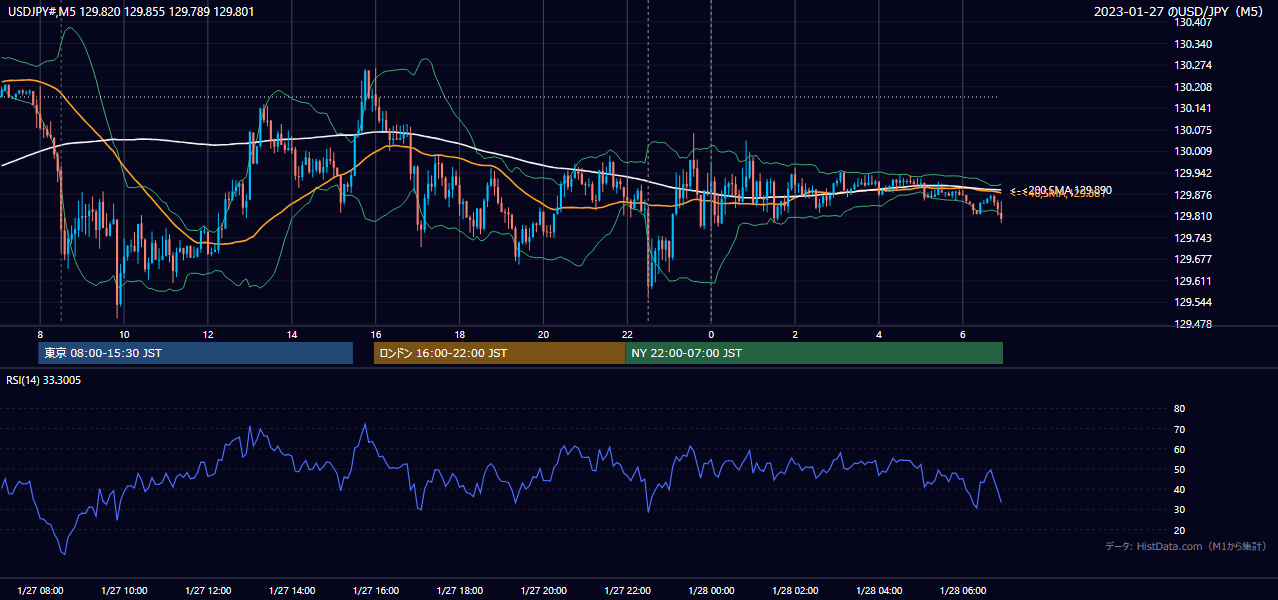This screenshot has width=1278, height=600.
Task: Click price axis value 130.340
Action: 1192,44
